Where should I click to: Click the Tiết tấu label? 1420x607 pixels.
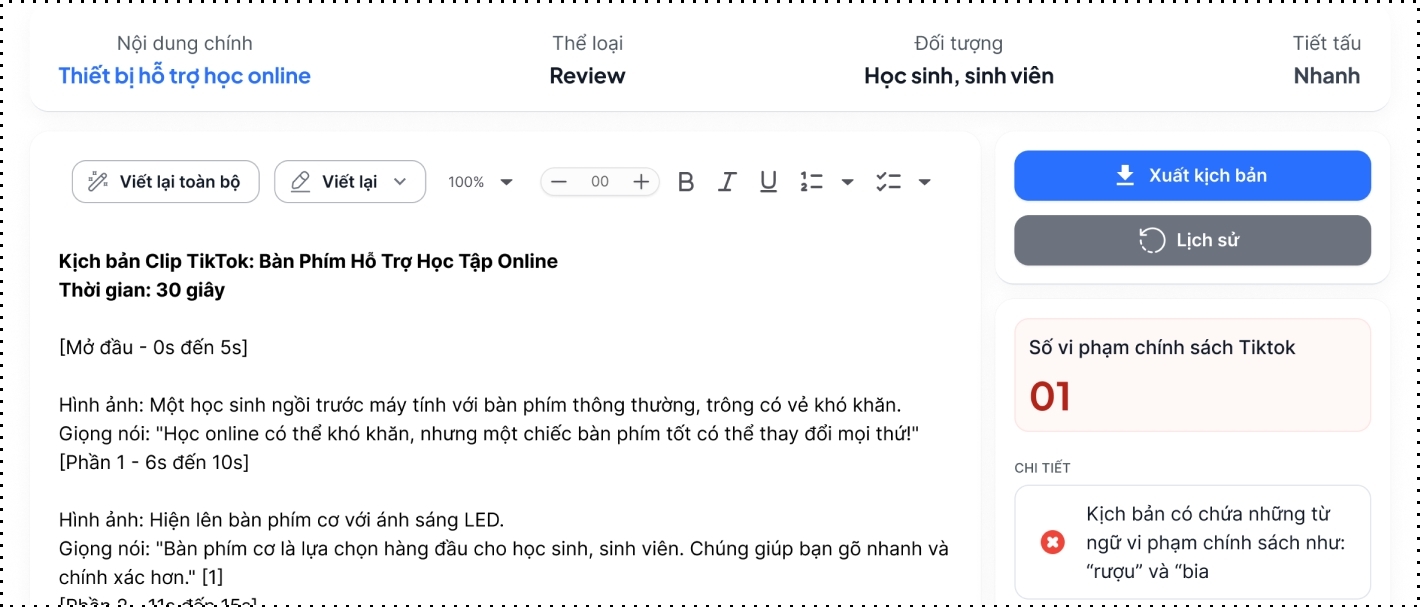(1326, 43)
